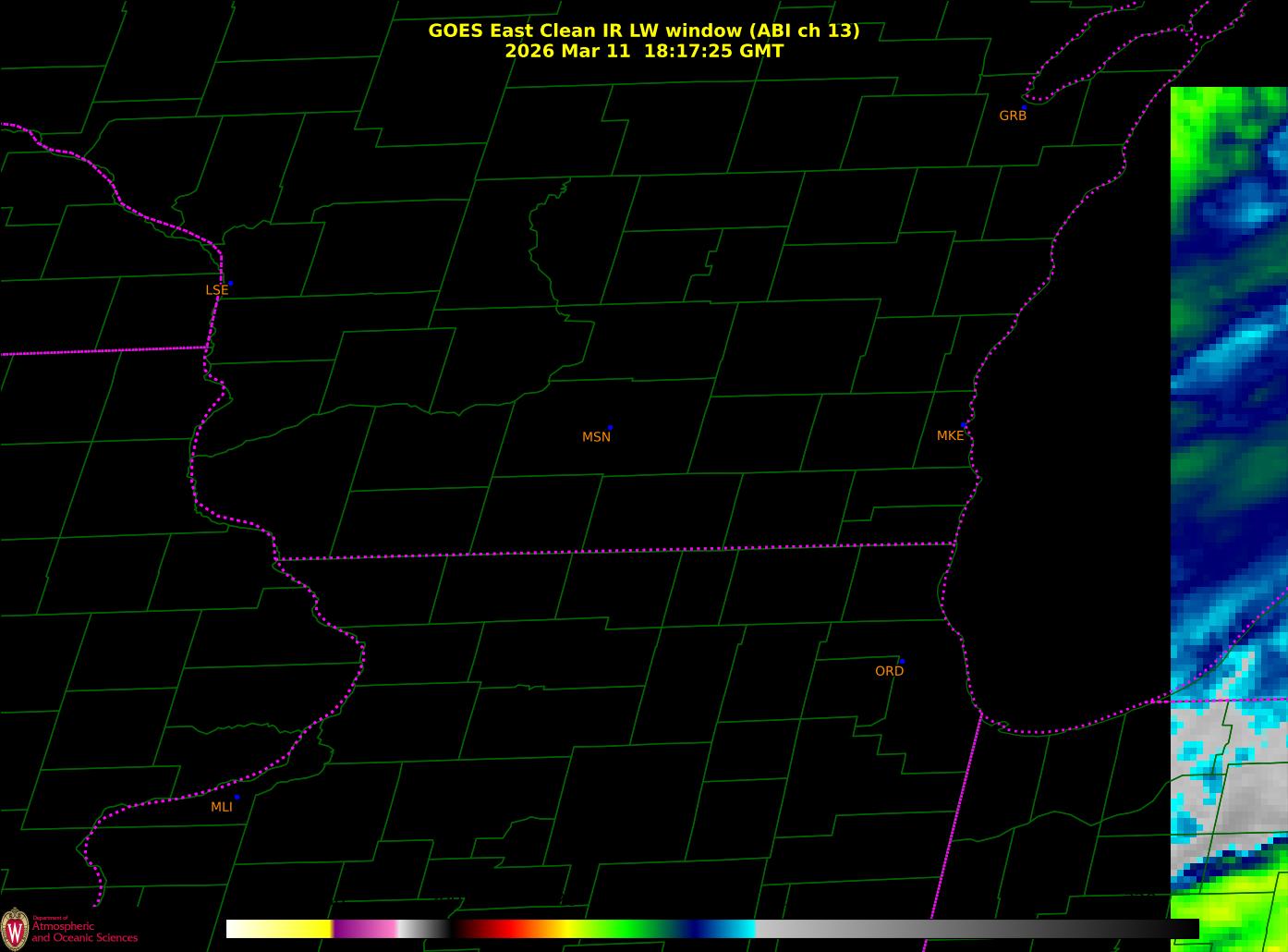Click the GRB station label
Screen dimensions: 1288x952
(1013, 116)
